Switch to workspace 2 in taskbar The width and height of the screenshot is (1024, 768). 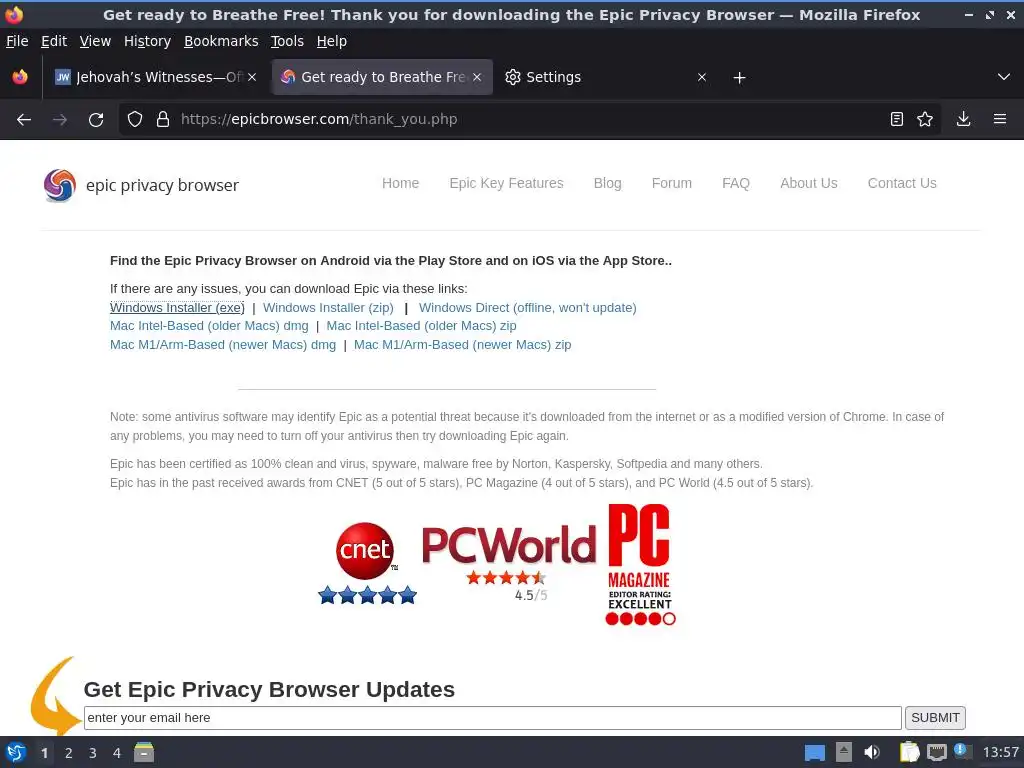69,753
